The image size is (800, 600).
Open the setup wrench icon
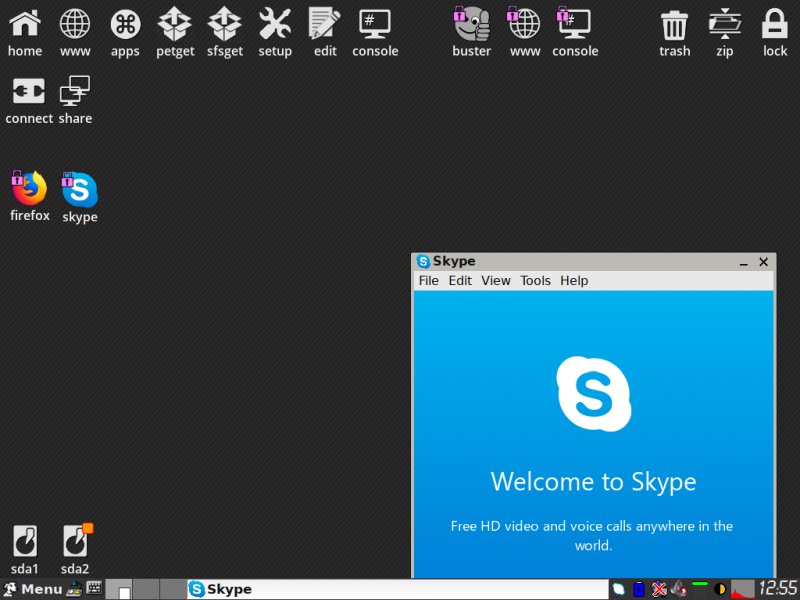tap(275, 25)
